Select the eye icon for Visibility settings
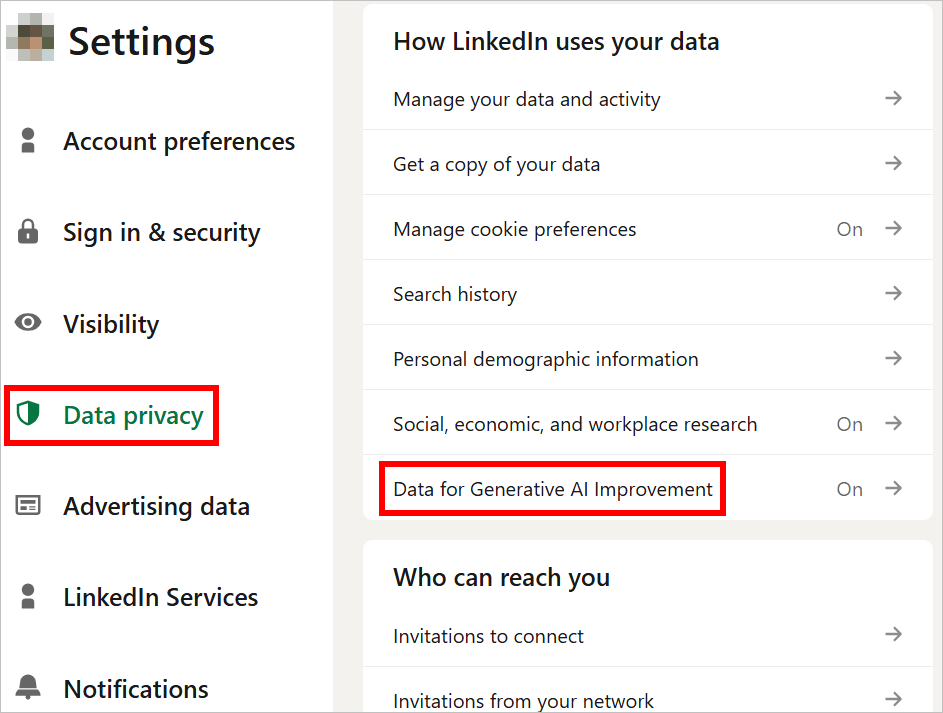 28,323
